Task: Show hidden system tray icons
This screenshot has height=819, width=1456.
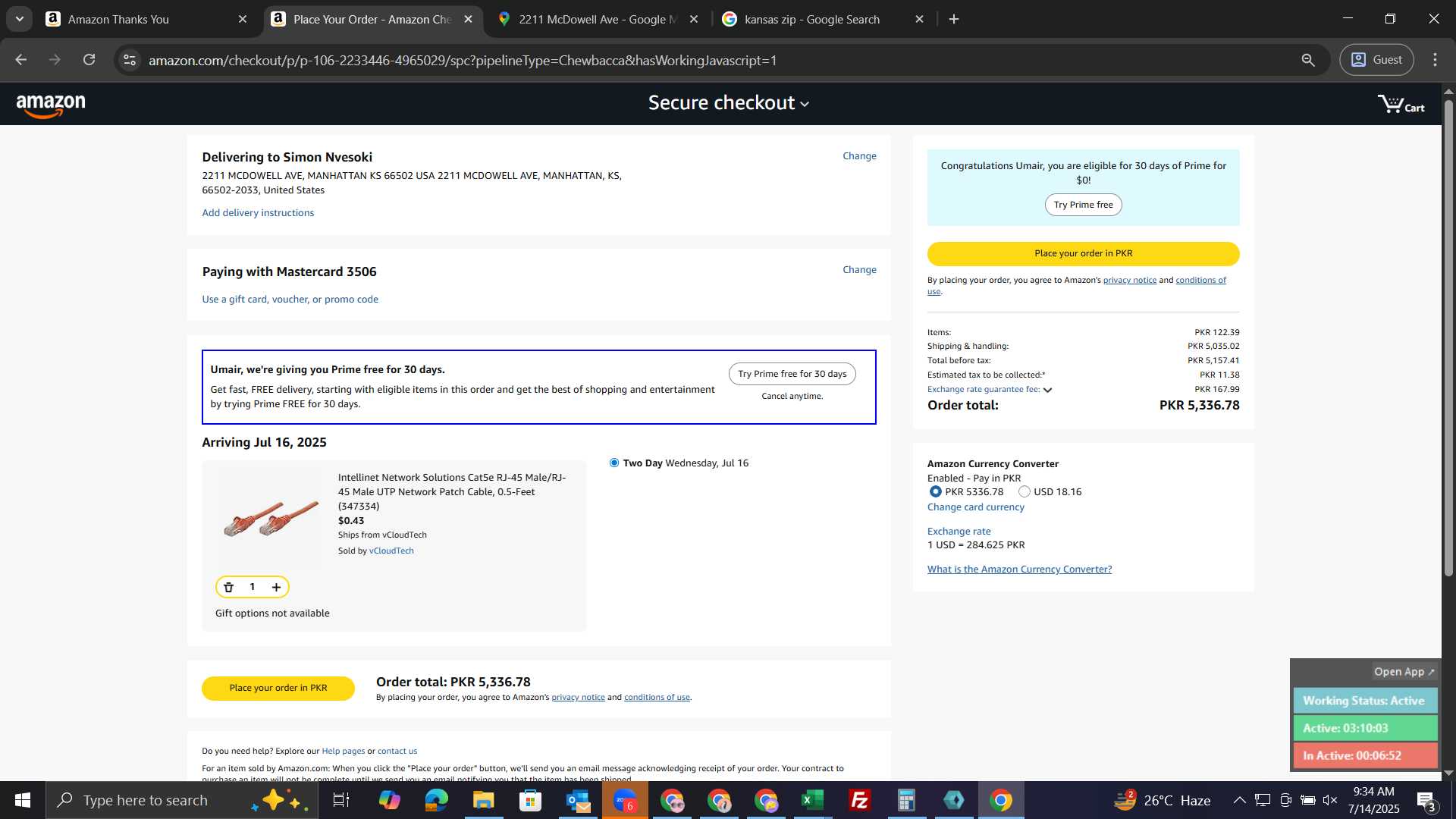Action: pos(1239,800)
